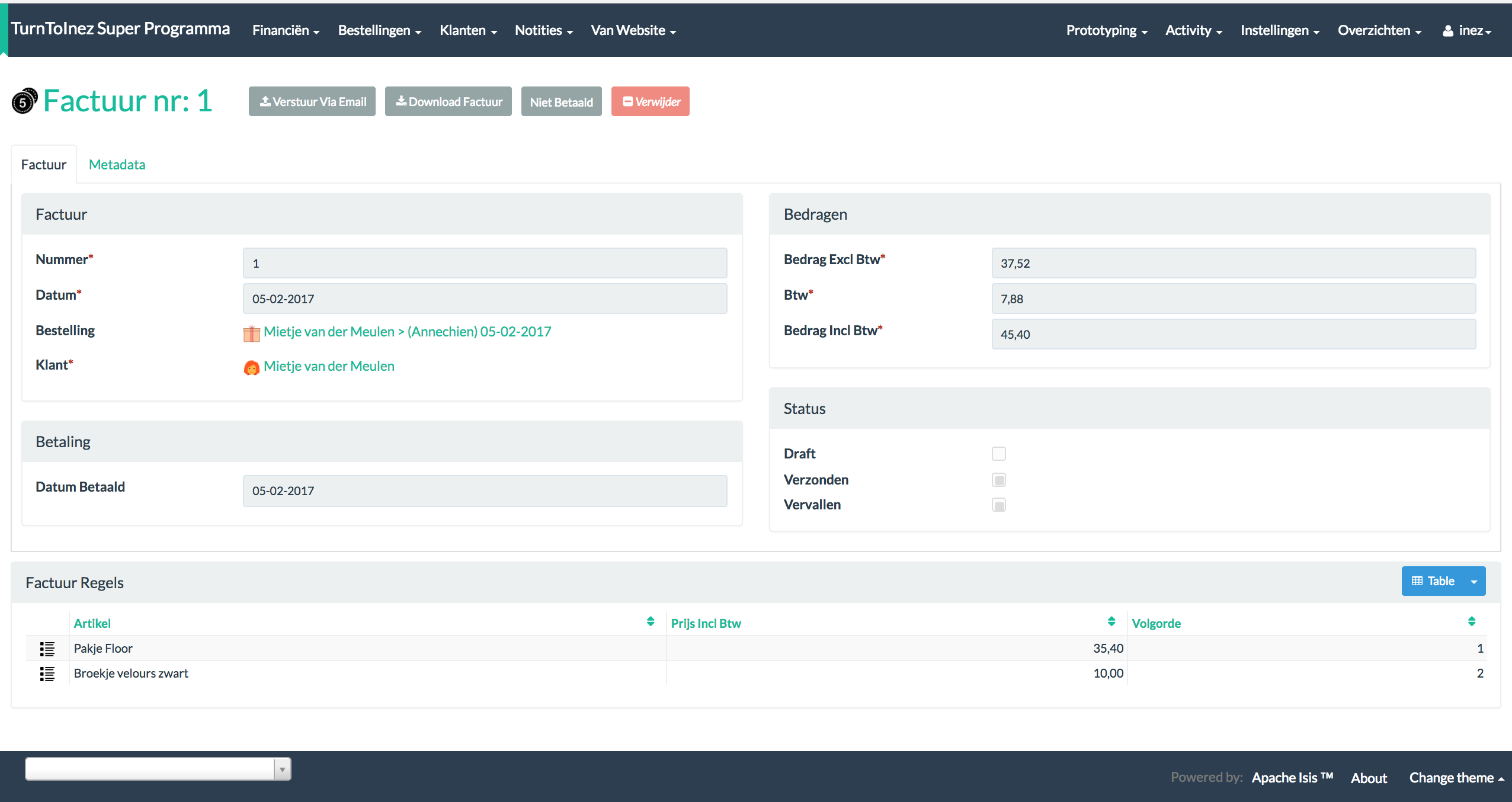Open the Instellingen dropdown menu
This screenshot has width=1512, height=802.
coord(1280,30)
